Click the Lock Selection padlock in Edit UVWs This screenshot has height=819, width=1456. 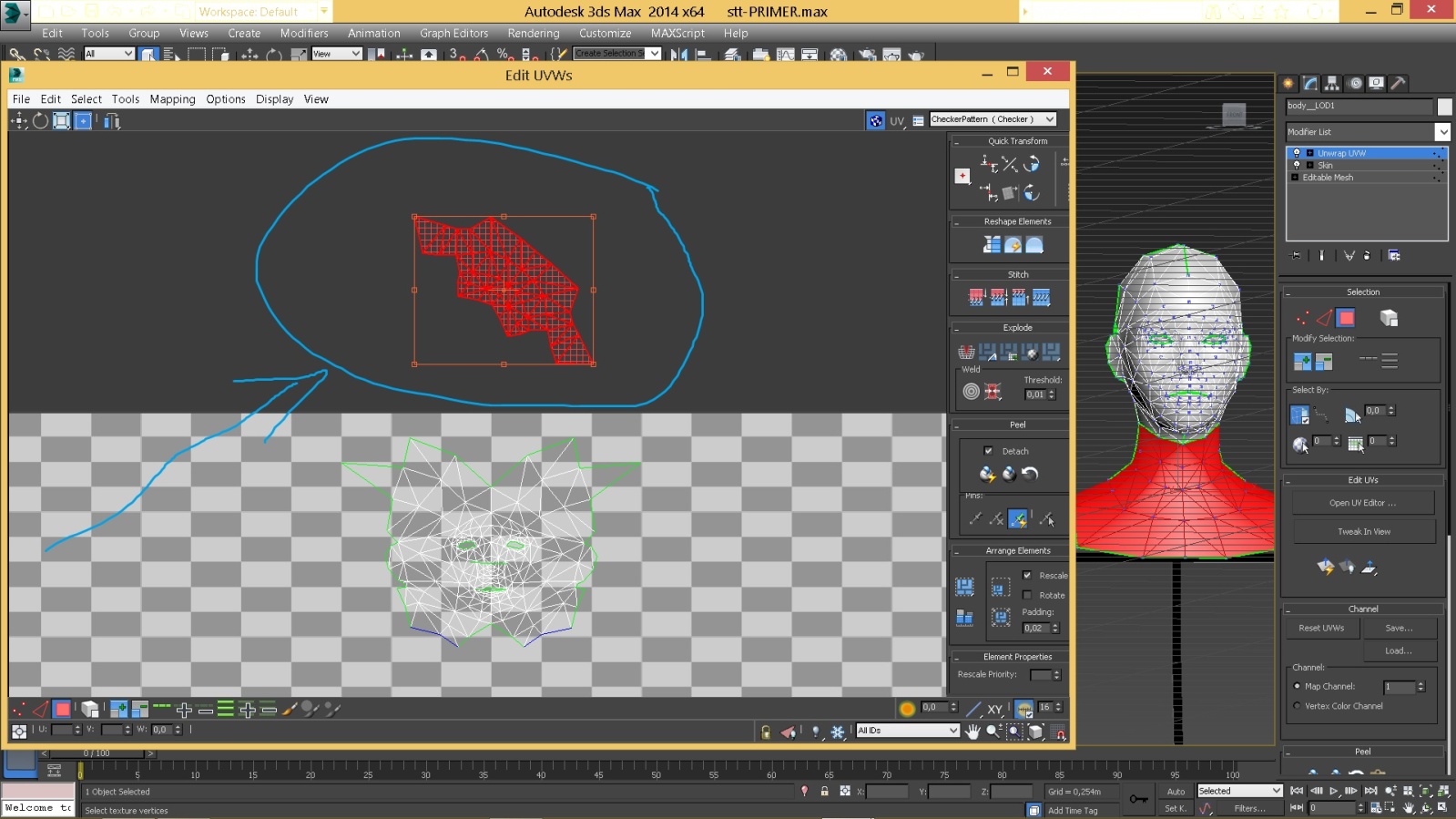tap(766, 732)
